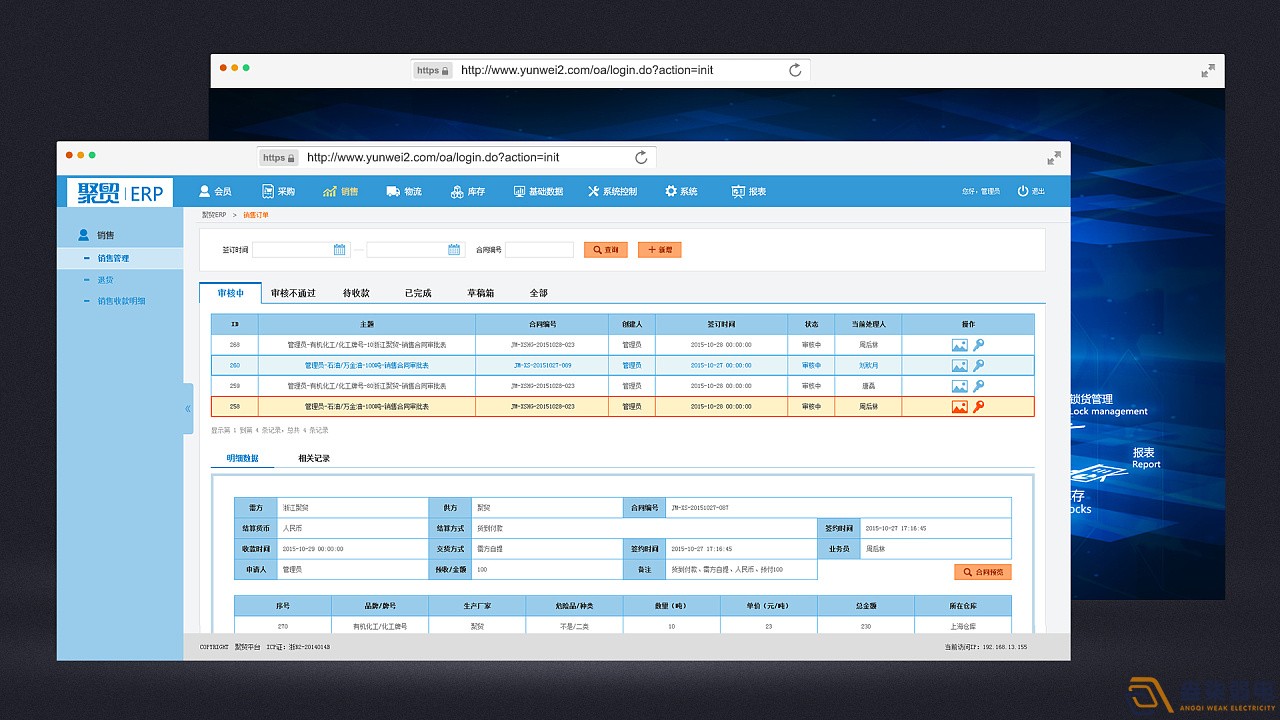Open the 会员 module in top navigation
Image resolution: width=1280 pixels, height=720 pixels.
215,191
